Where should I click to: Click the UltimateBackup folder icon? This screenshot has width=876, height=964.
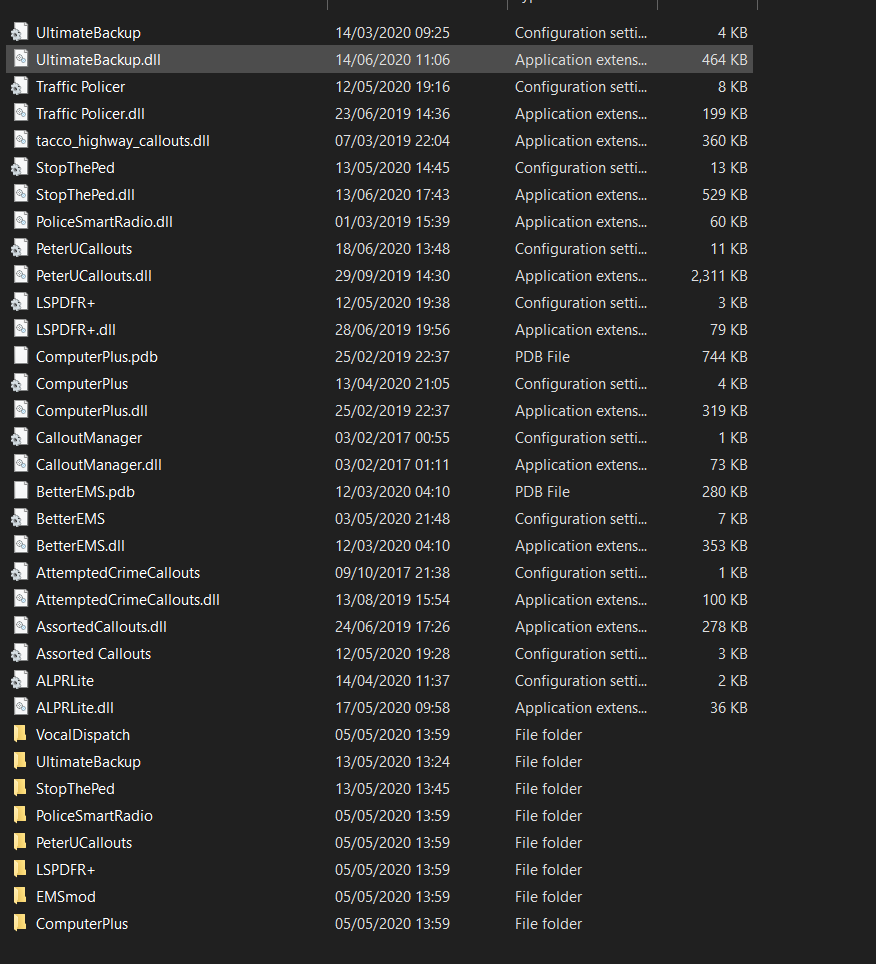[x=20, y=762]
